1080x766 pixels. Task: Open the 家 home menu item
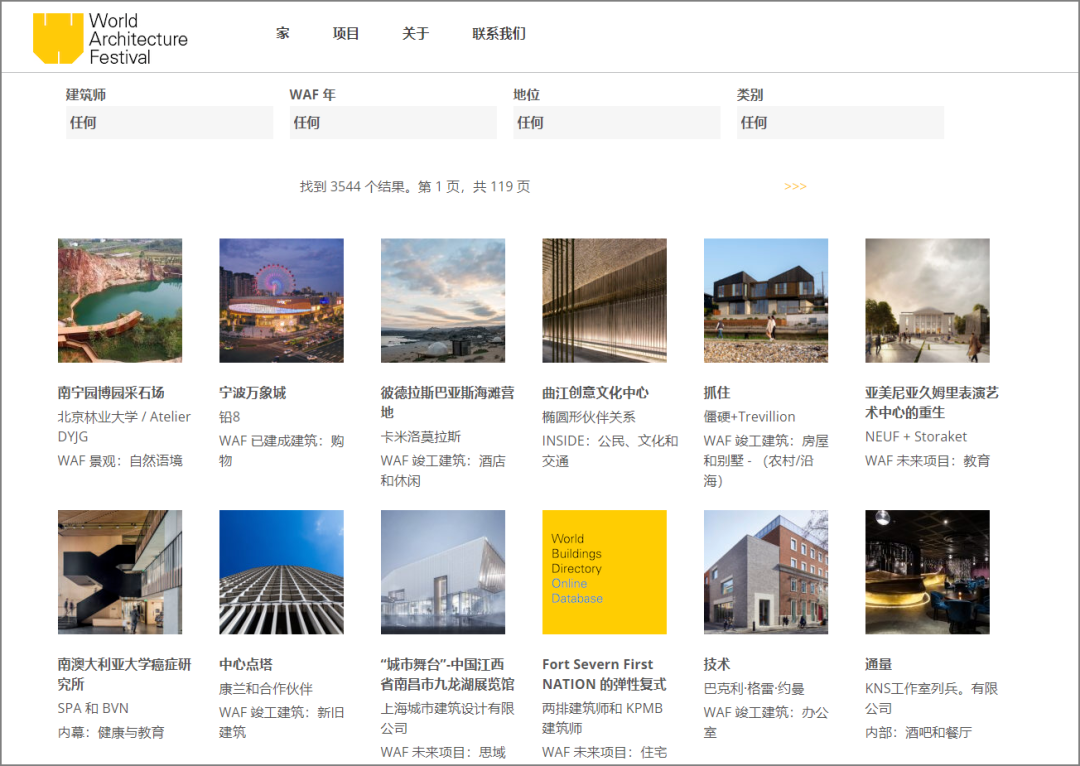(283, 33)
